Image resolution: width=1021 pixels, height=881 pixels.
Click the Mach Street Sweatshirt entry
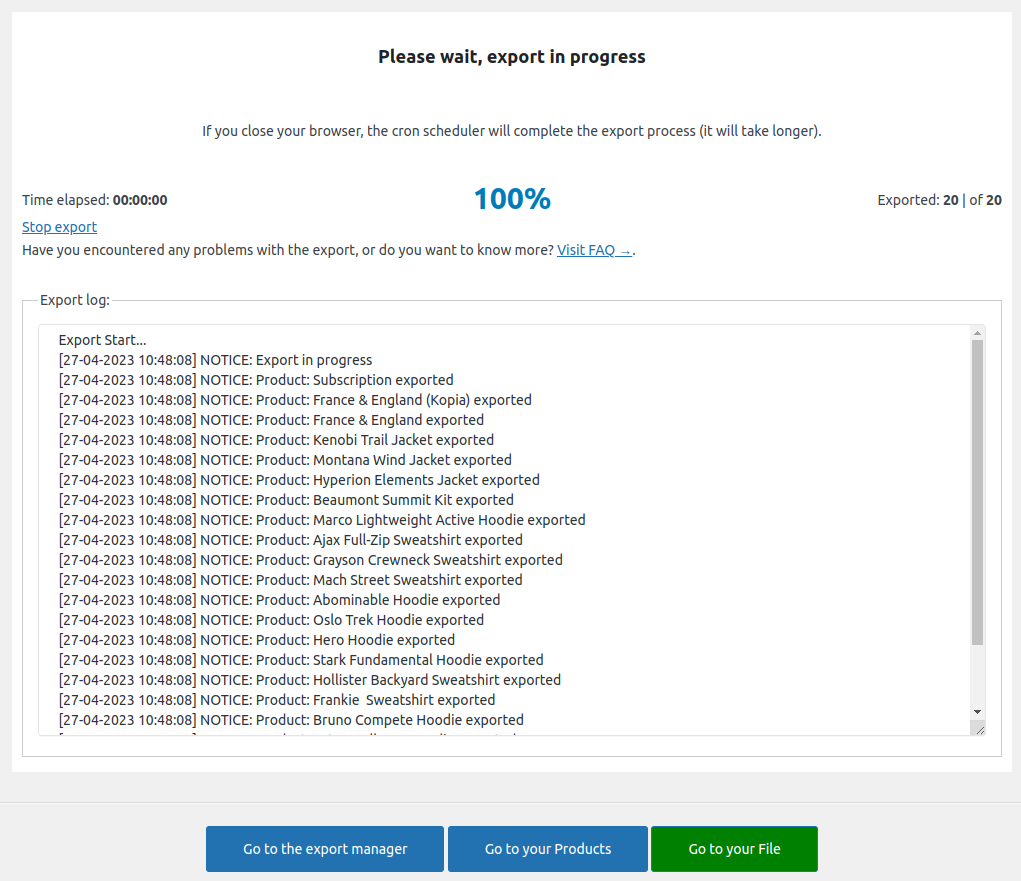290,580
